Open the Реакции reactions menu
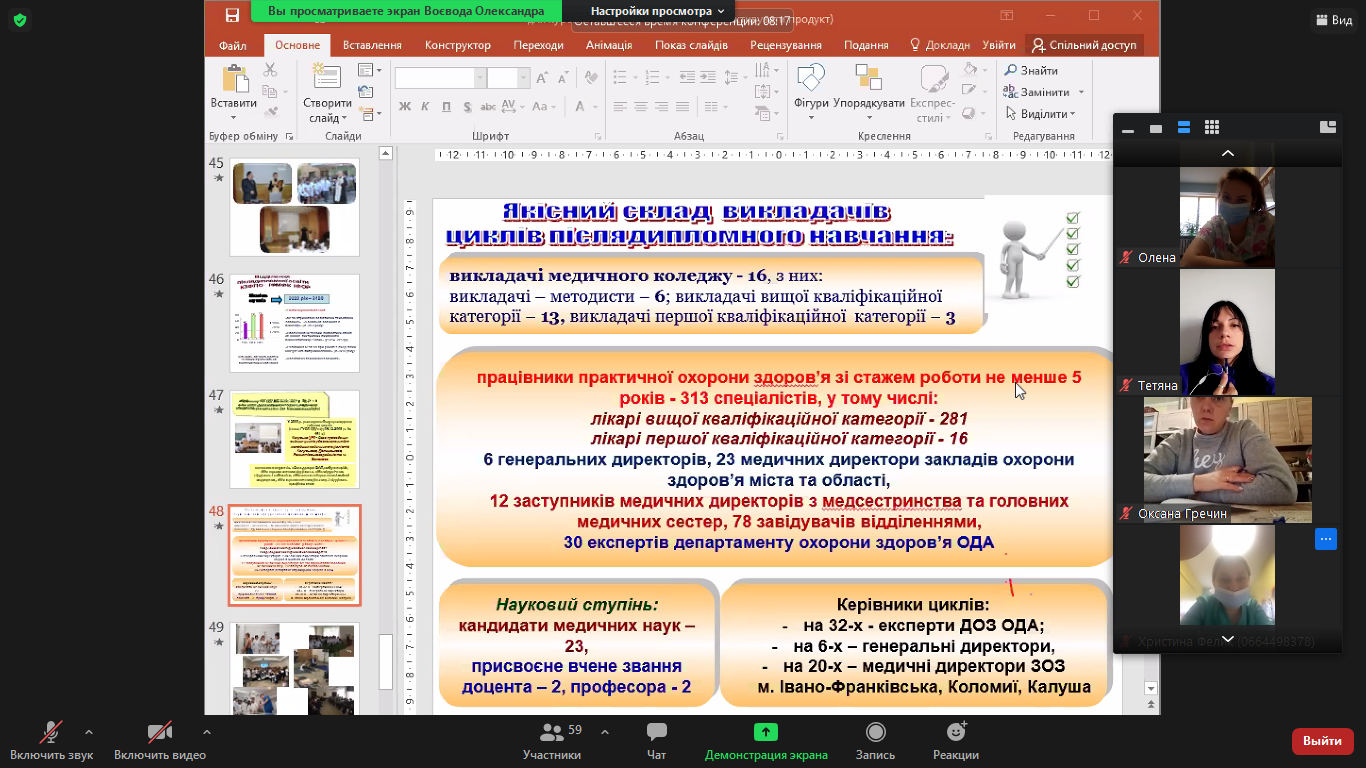The width and height of the screenshot is (1366, 768). (955, 733)
